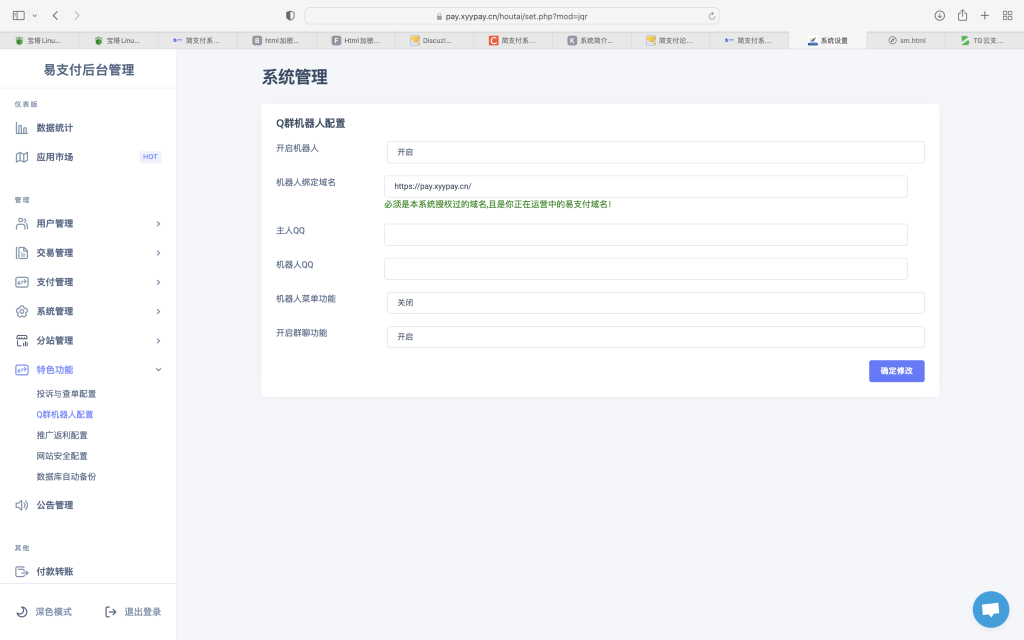
Task: Click the 确定修改 confirm button
Action: 896,370
